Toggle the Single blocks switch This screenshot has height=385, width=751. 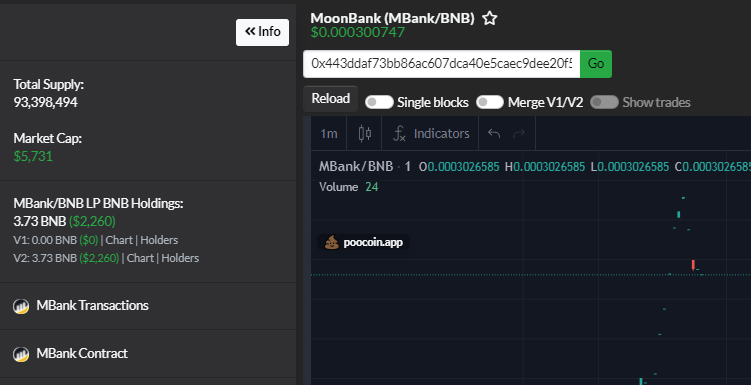379,102
